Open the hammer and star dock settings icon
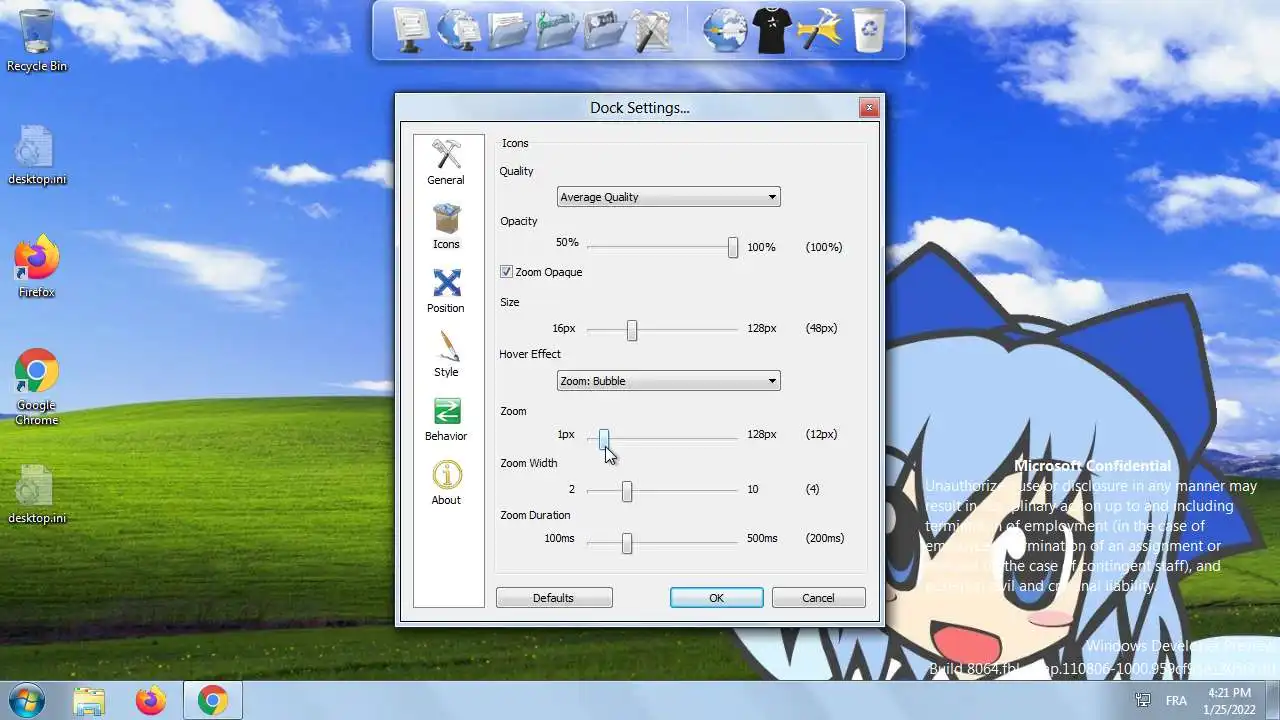The width and height of the screenshot is (1280, 720). pyautogui.click(x=822, y=30)
